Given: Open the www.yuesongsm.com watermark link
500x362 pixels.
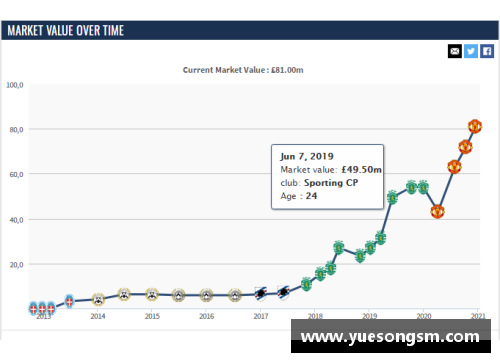Looking at the screenshot, I should click(x=391, y=336).
